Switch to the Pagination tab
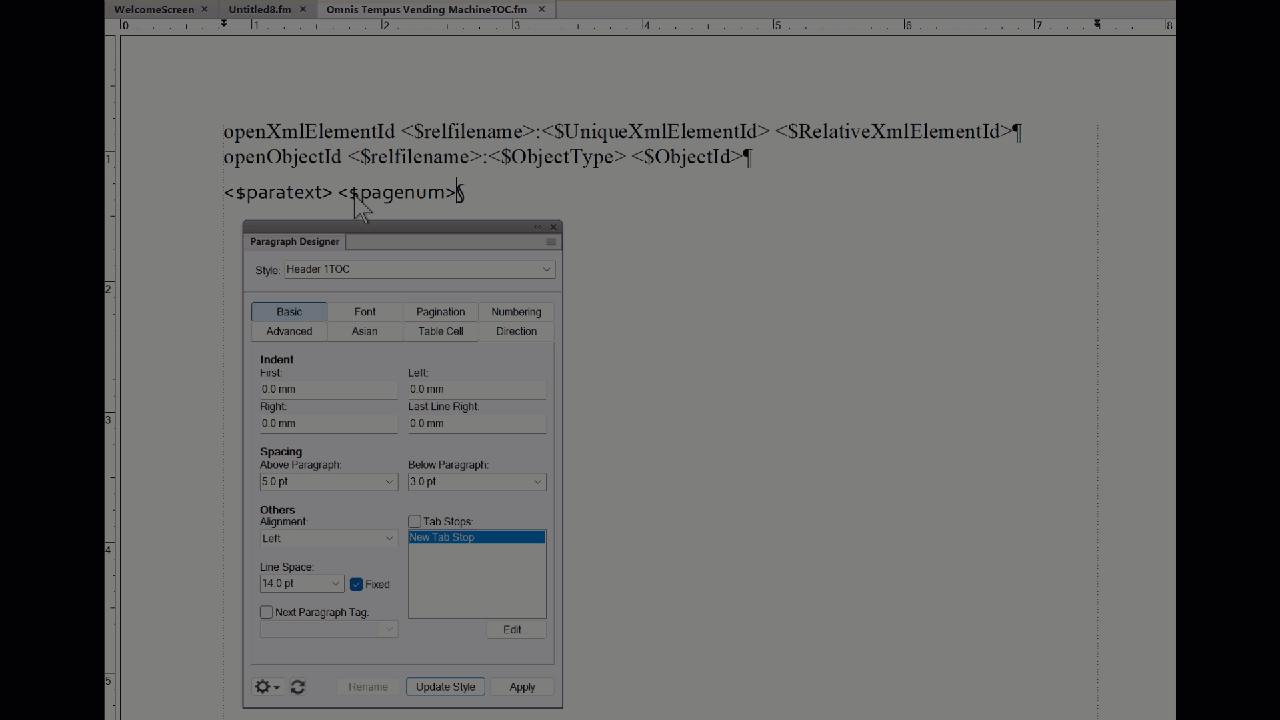Viewport: 1280px width, 720px height. point(440,312)
